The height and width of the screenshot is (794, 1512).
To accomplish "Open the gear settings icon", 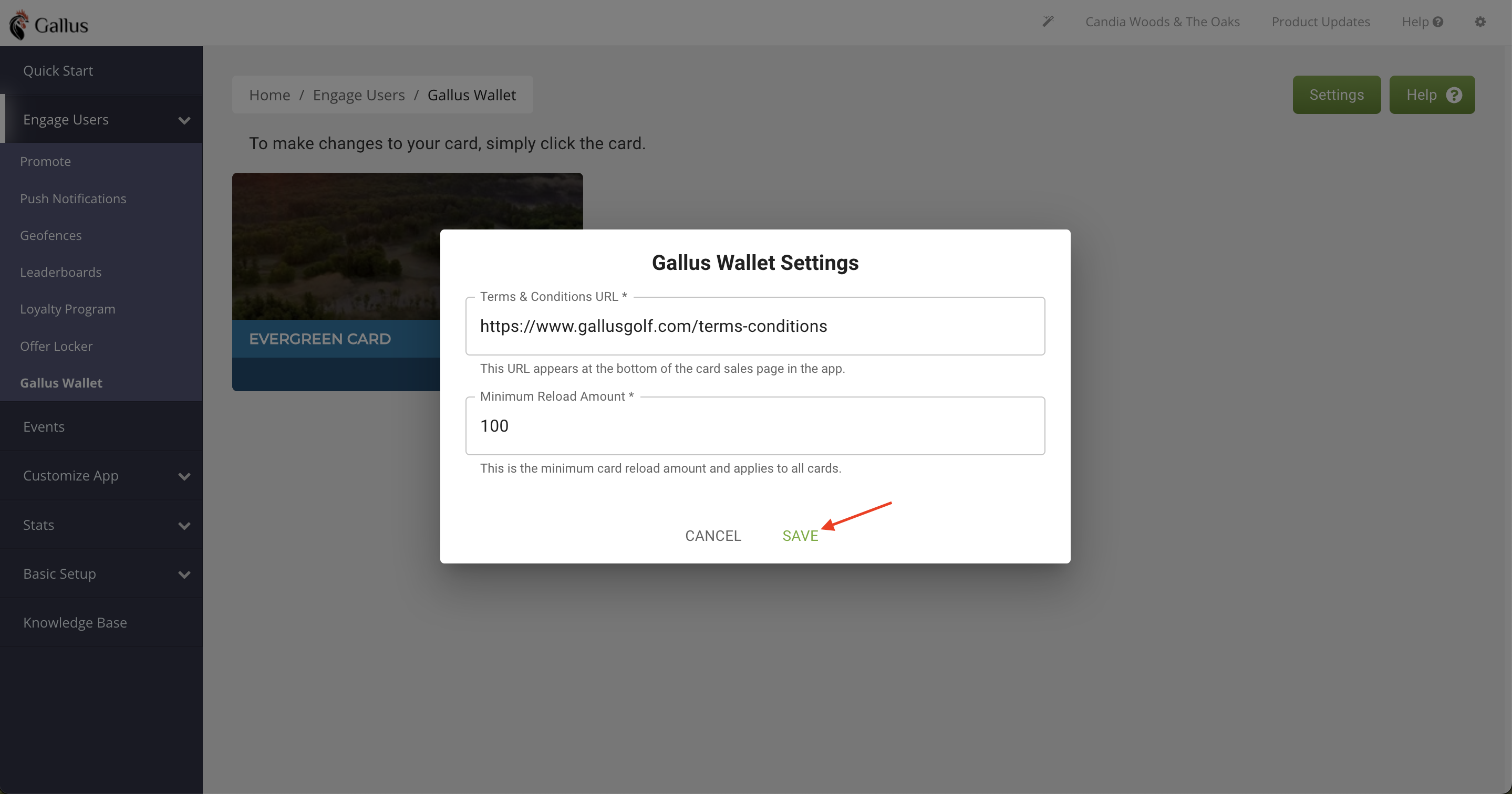I will click(x=1480, y=22).
